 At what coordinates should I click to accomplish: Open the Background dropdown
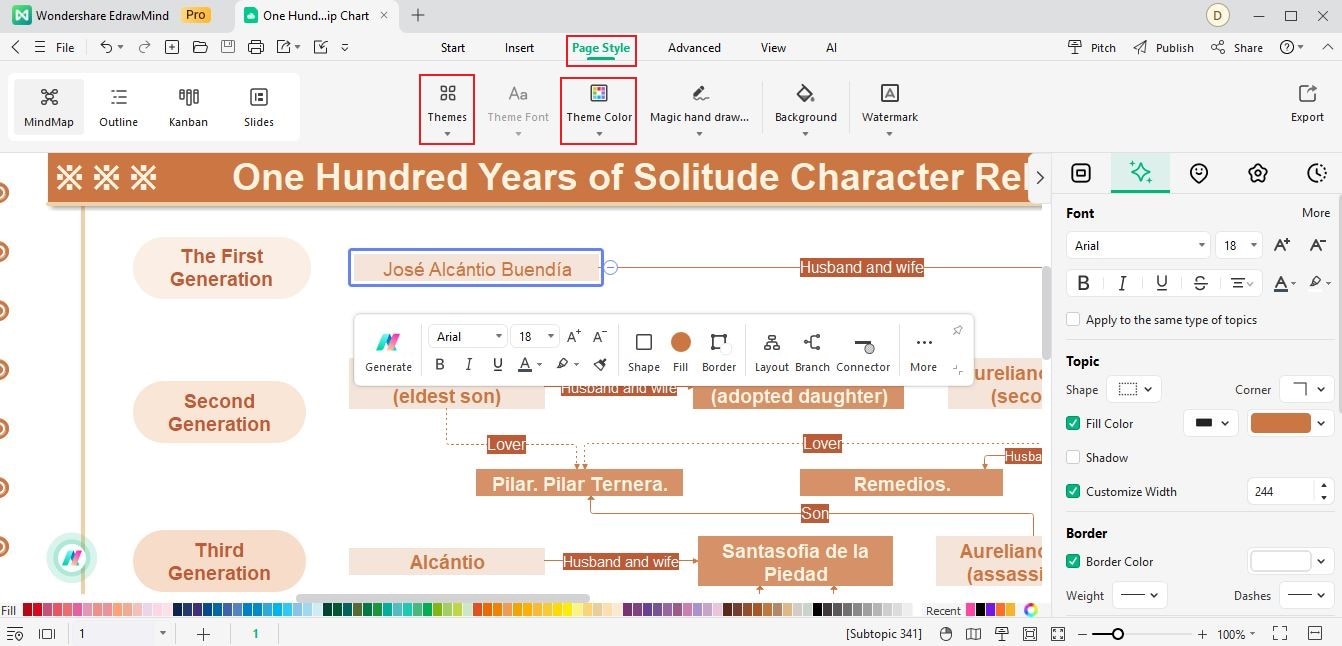coord(805,110)
